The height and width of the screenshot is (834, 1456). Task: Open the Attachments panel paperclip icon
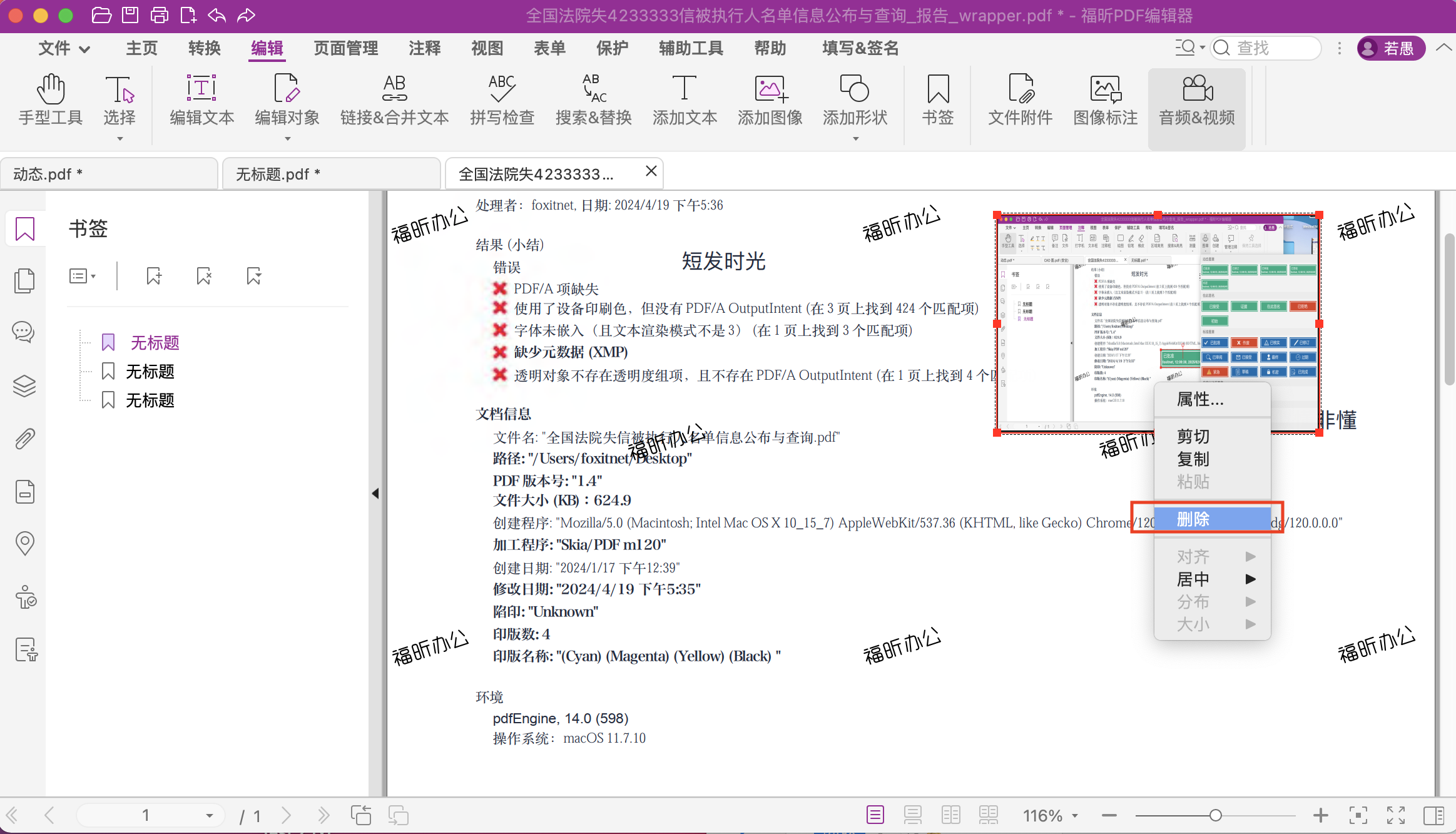25,439
